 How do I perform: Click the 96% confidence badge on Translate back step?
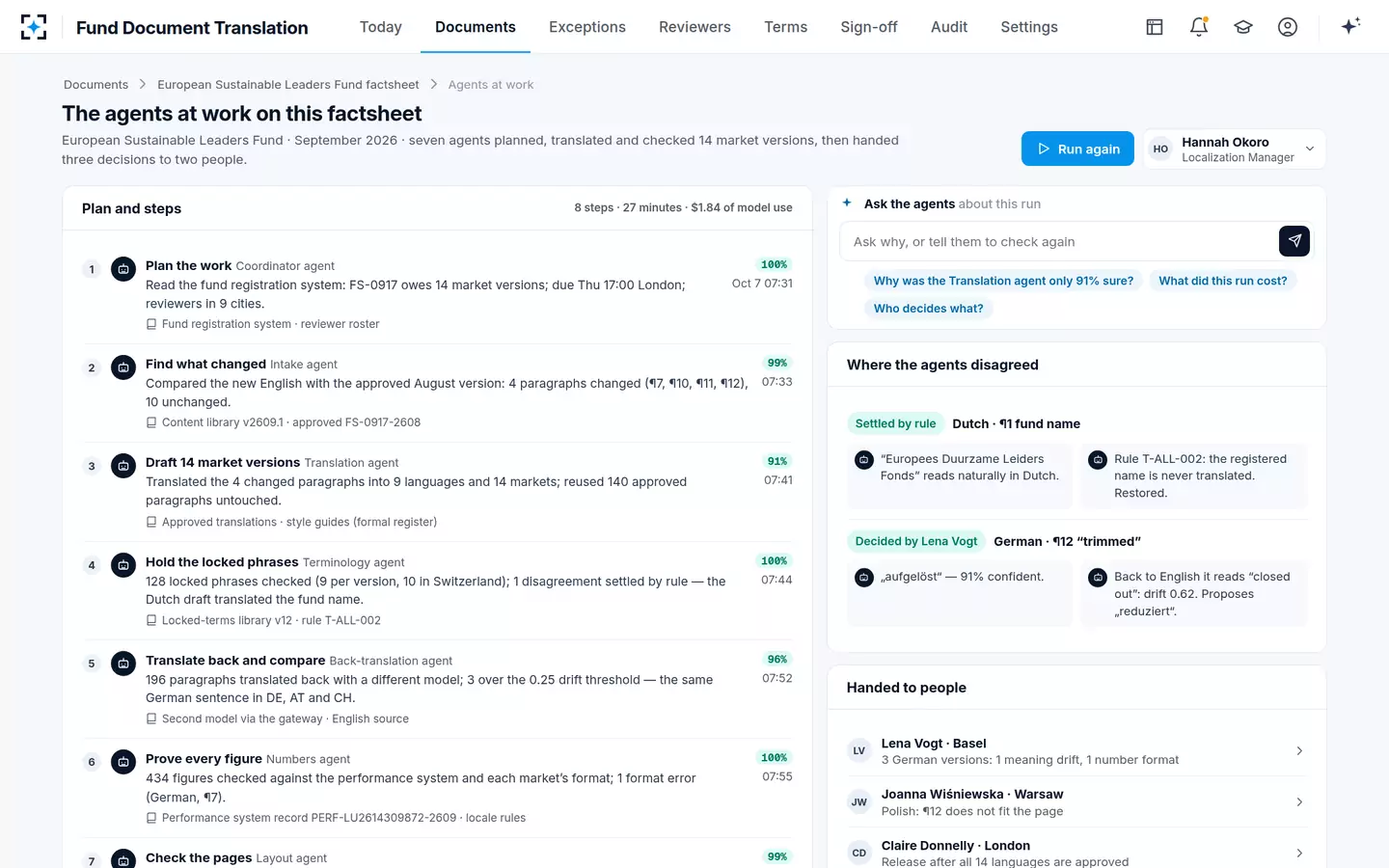[x=777, y=660]
